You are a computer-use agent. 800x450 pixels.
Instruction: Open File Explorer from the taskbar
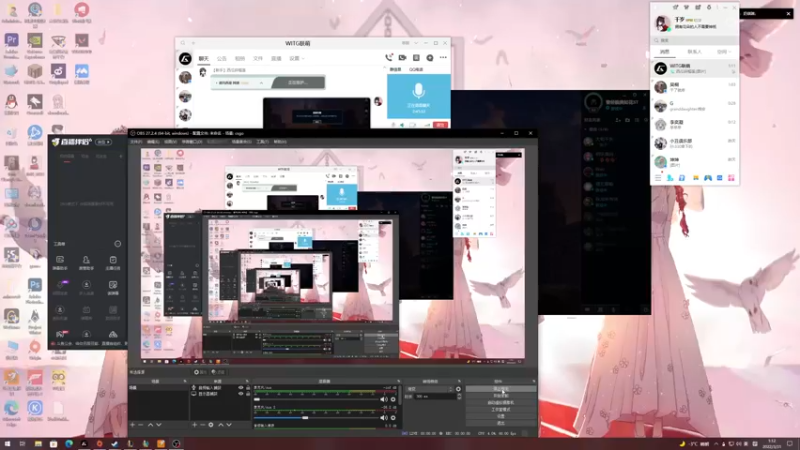click(x=38, y=444)
